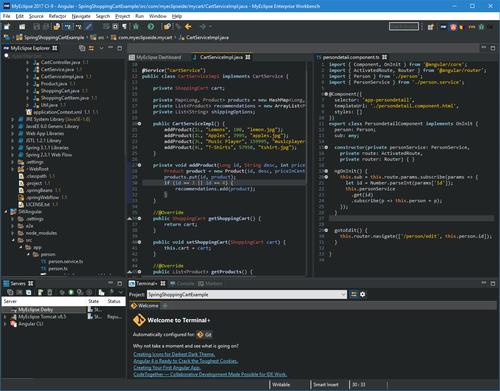Image resolution: width=500 pixels, height=391 pixels.
Task: Collapse the ngOnInit fold marker in TypeScript editor
Action: point(326,171)
